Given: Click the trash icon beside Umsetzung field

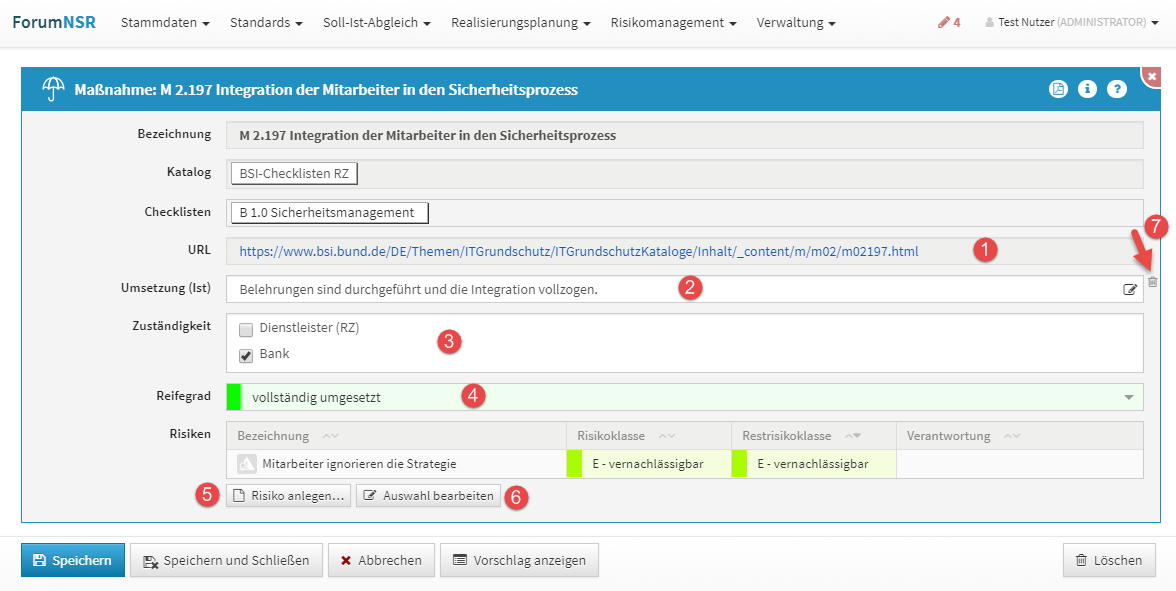Looking at the screenshot, I should [x=1152, y=283].
